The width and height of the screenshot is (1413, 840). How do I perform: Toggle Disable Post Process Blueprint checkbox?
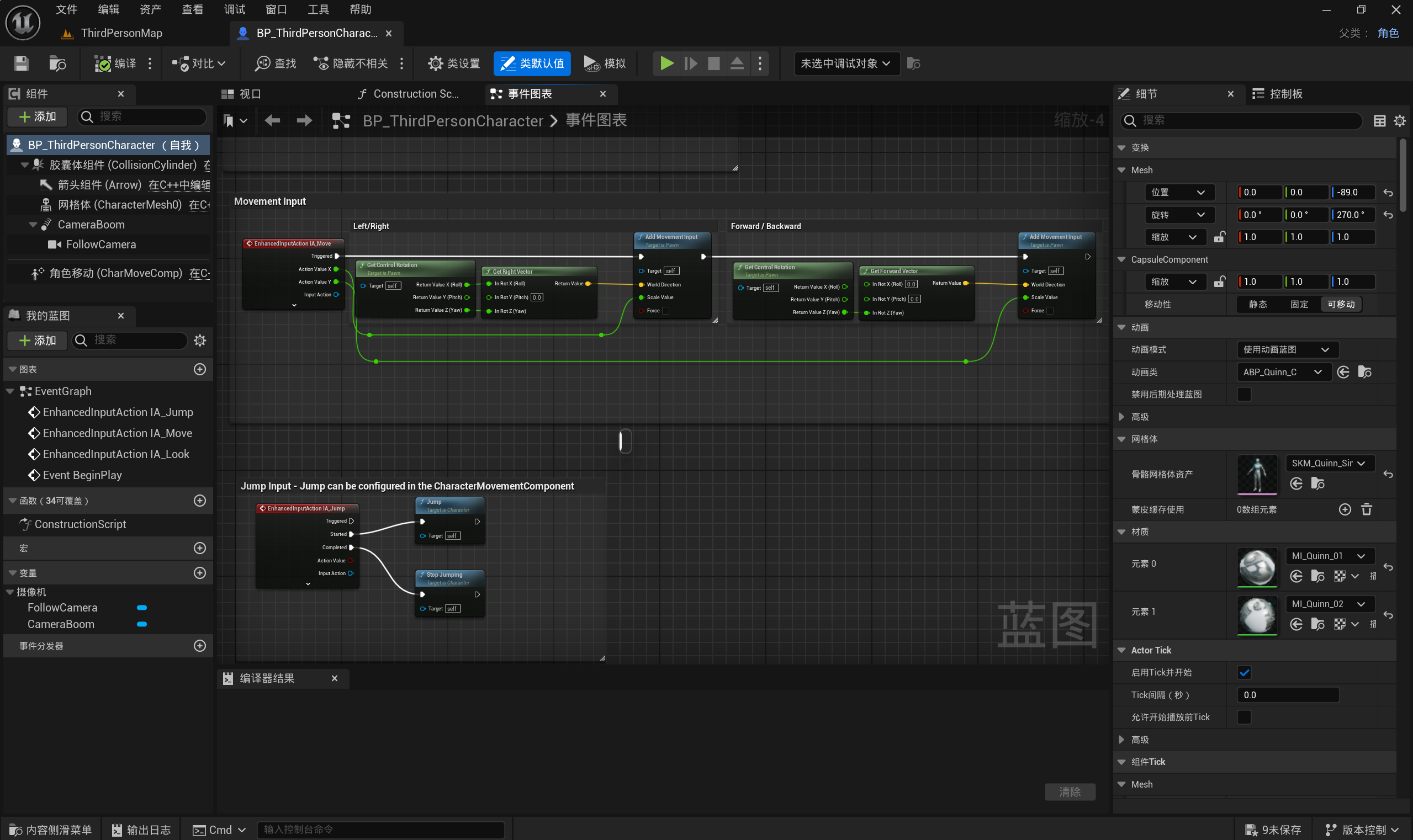click(x=1243, y=394)
